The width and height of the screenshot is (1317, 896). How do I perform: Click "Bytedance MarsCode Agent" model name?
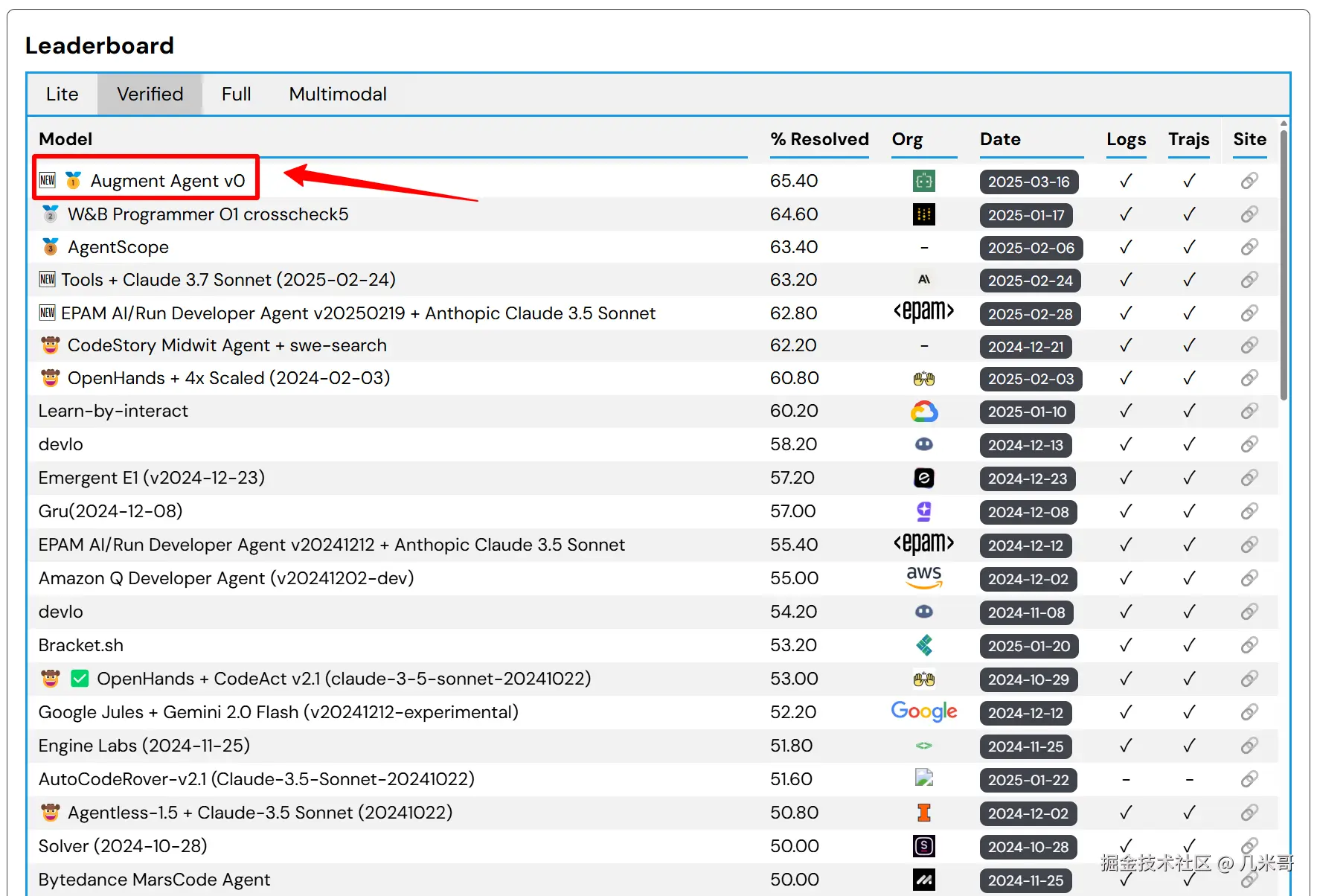(x=154, y=880)
